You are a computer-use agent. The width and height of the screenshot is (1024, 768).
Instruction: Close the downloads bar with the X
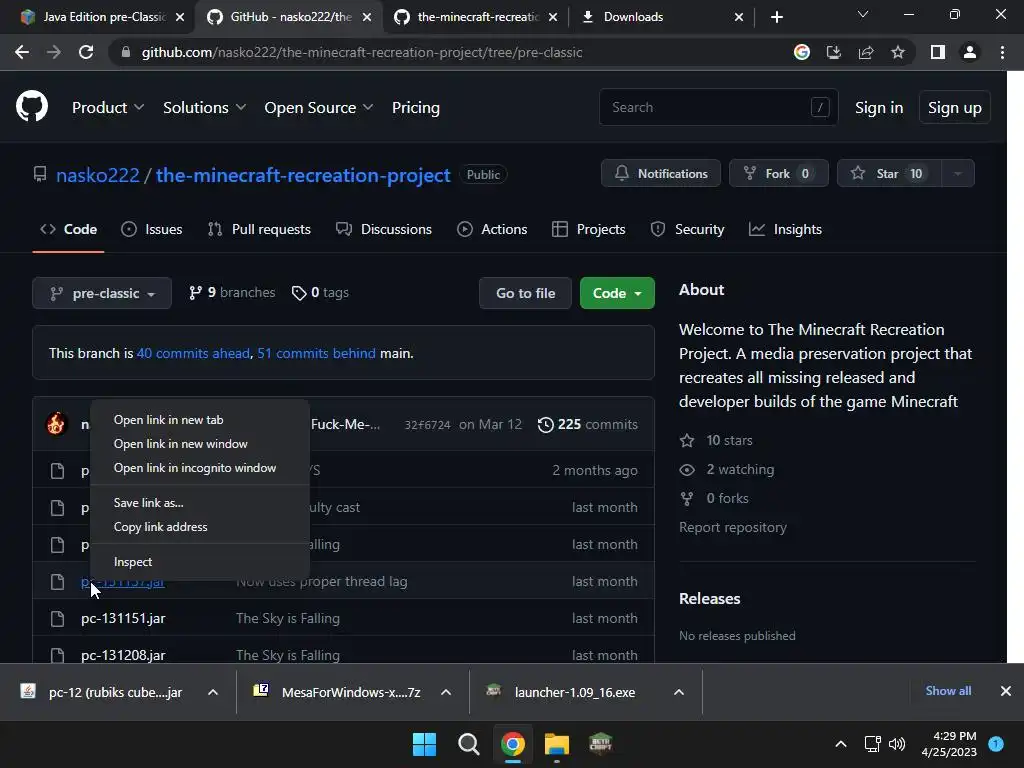(1006, 691)
